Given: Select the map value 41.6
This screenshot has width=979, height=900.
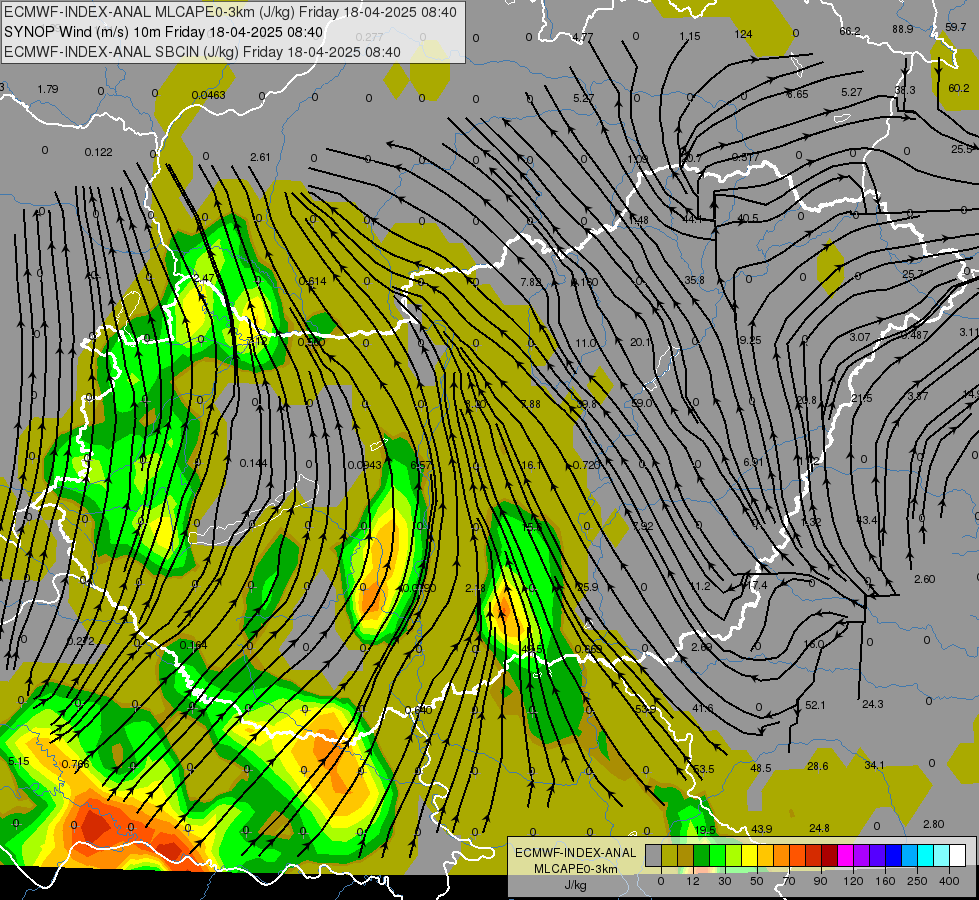Looking at the screenshot, I should (x=702, y=708).
